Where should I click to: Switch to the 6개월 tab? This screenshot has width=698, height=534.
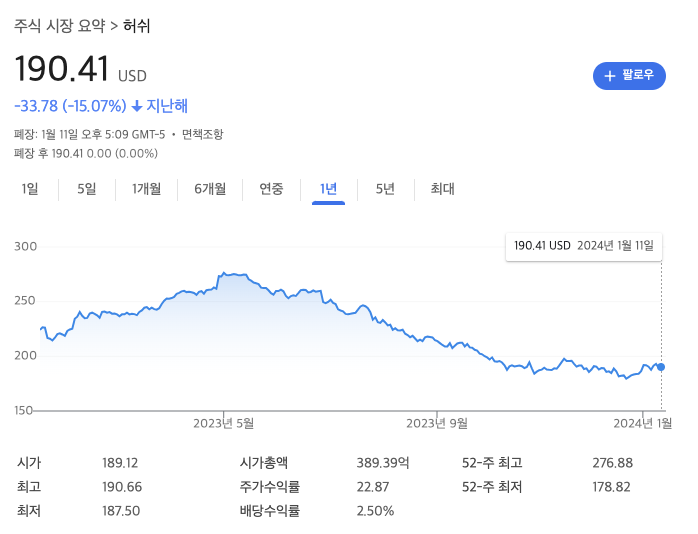click(210, 189)
